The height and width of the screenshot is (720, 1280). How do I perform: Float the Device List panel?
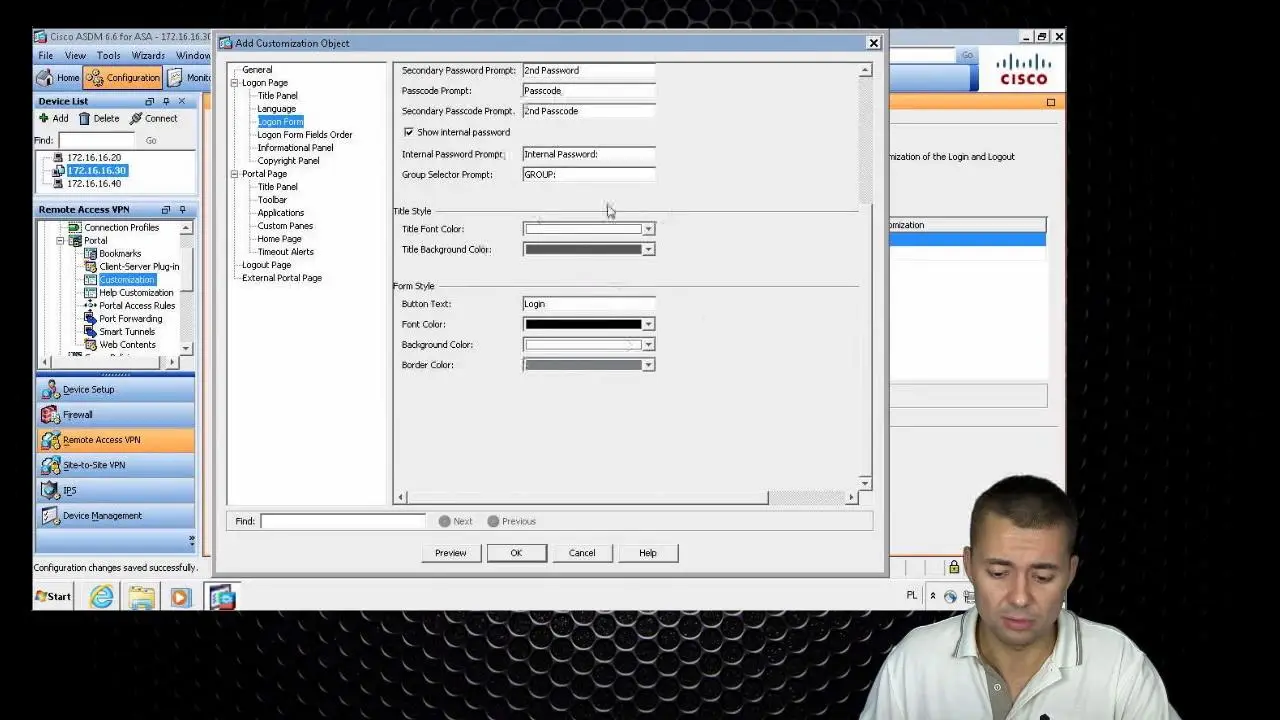coord(150,101)
